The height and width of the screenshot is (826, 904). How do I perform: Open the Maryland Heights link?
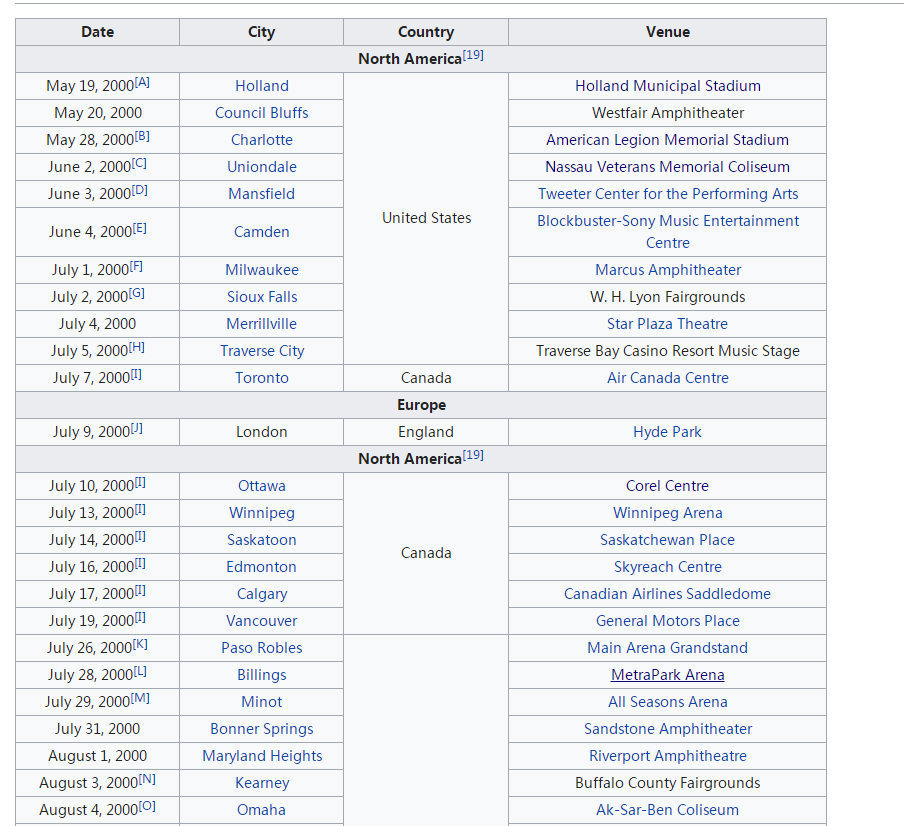point(262,756)
